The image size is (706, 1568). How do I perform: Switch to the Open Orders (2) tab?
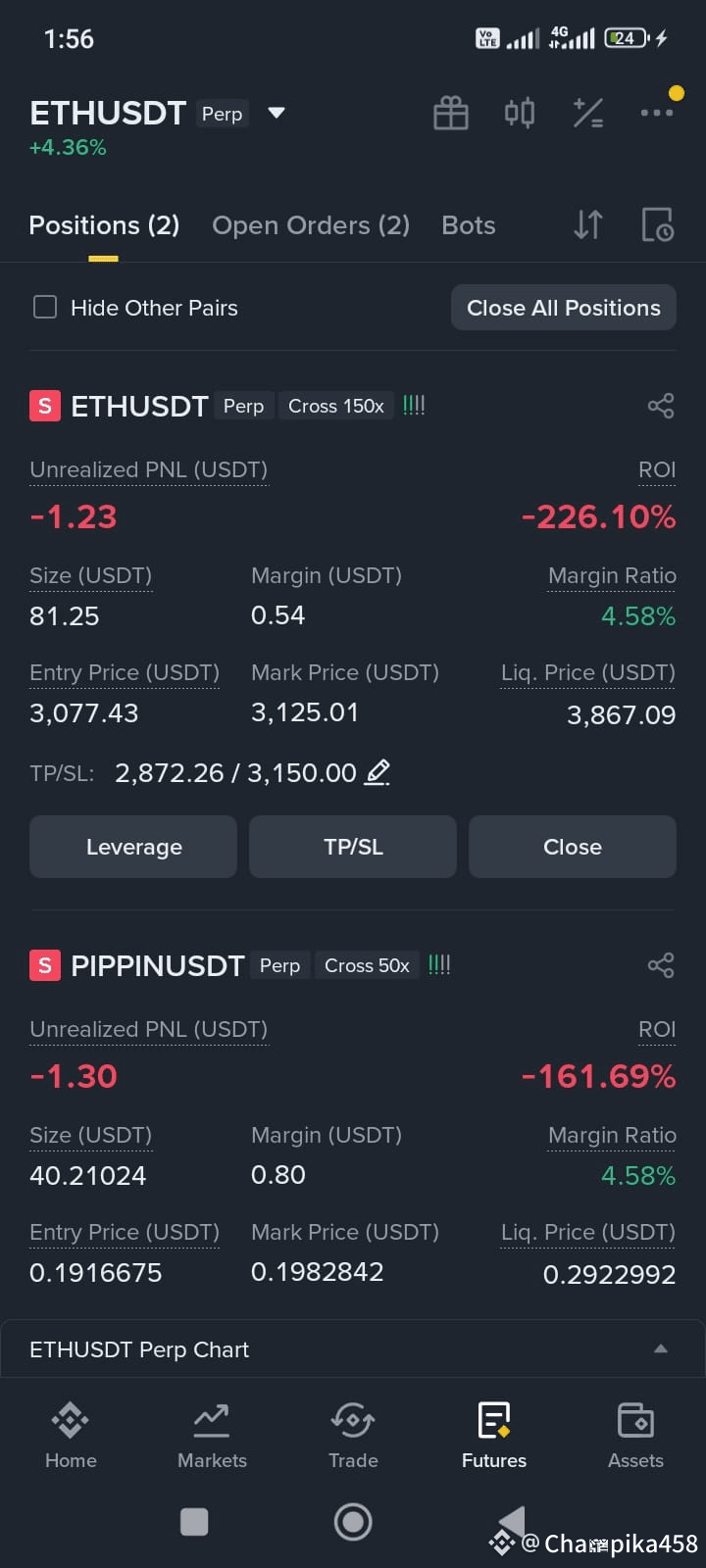(x=311, y=225)
